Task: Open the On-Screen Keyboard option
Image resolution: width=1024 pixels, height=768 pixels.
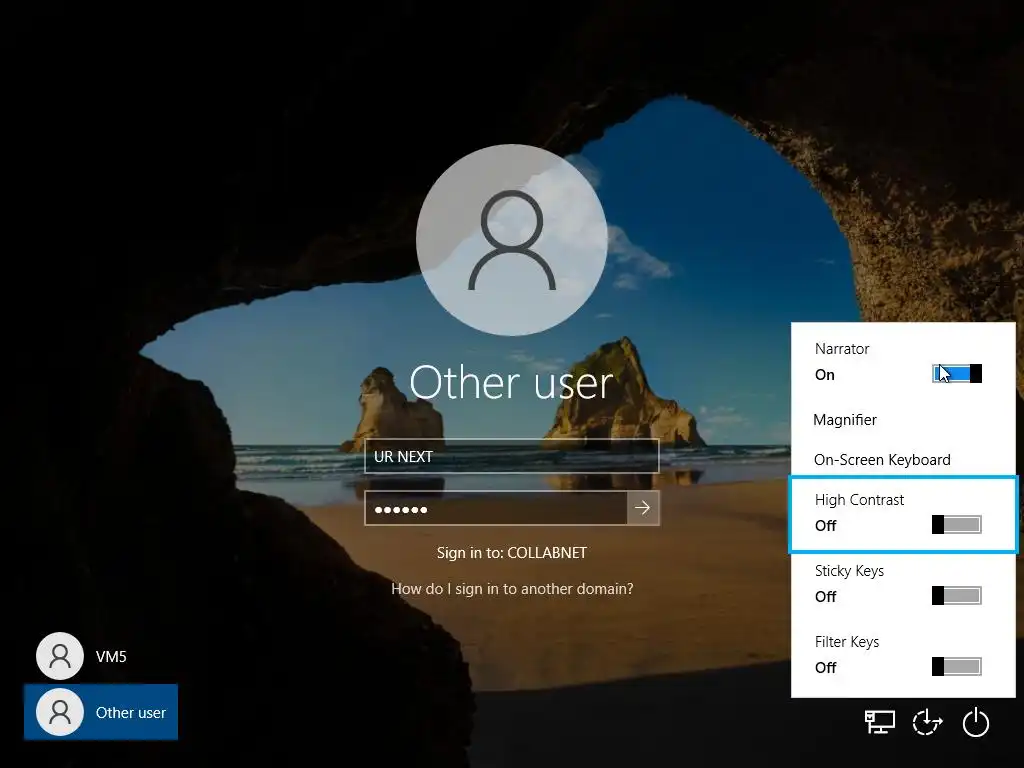Action: tap(882, 460)
